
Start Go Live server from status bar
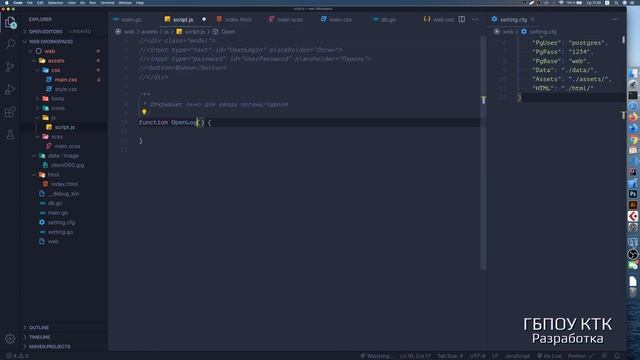549,356
